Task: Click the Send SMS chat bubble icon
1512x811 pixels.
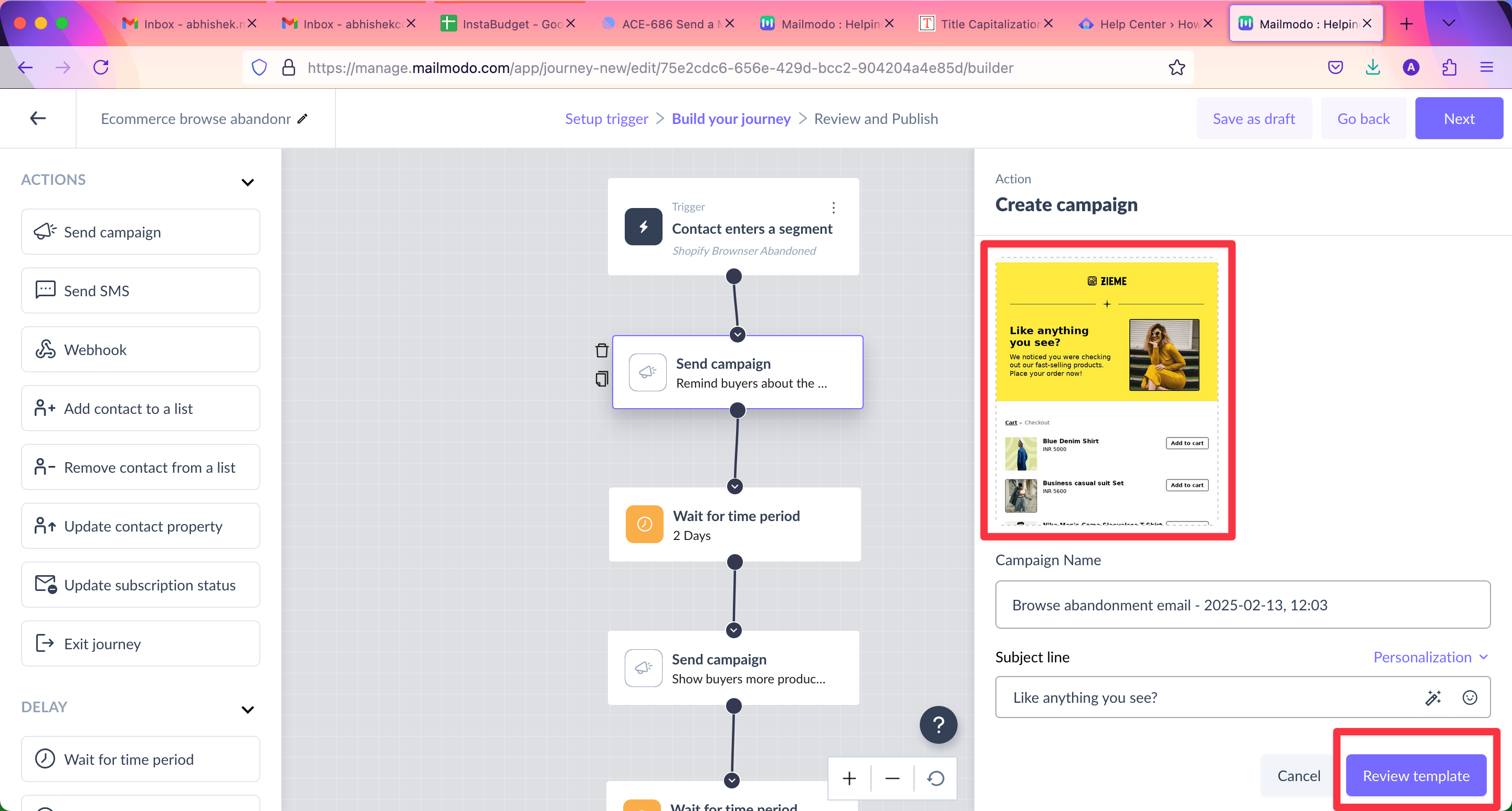Action: pos(45,290)
